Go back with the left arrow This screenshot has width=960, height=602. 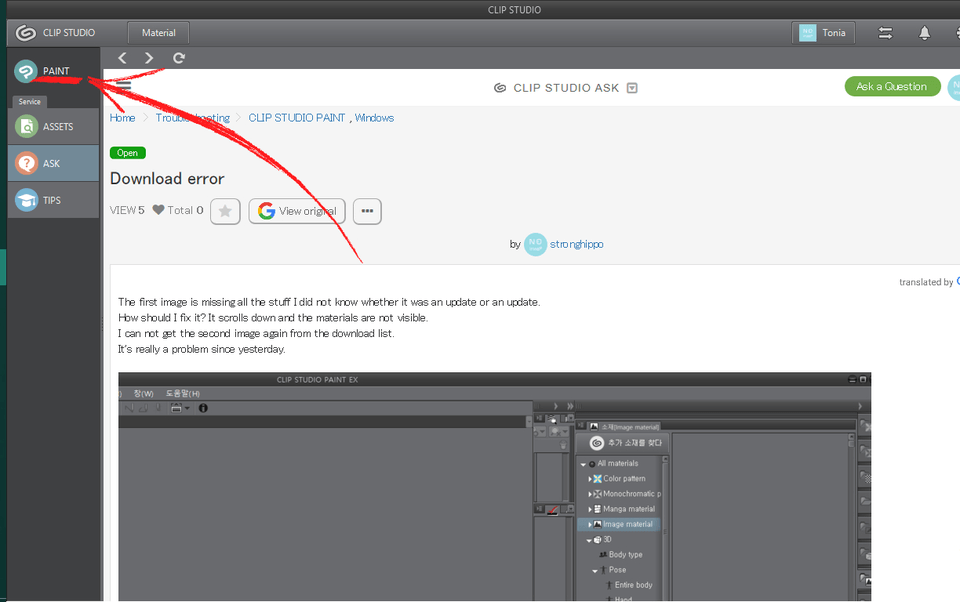122,58
